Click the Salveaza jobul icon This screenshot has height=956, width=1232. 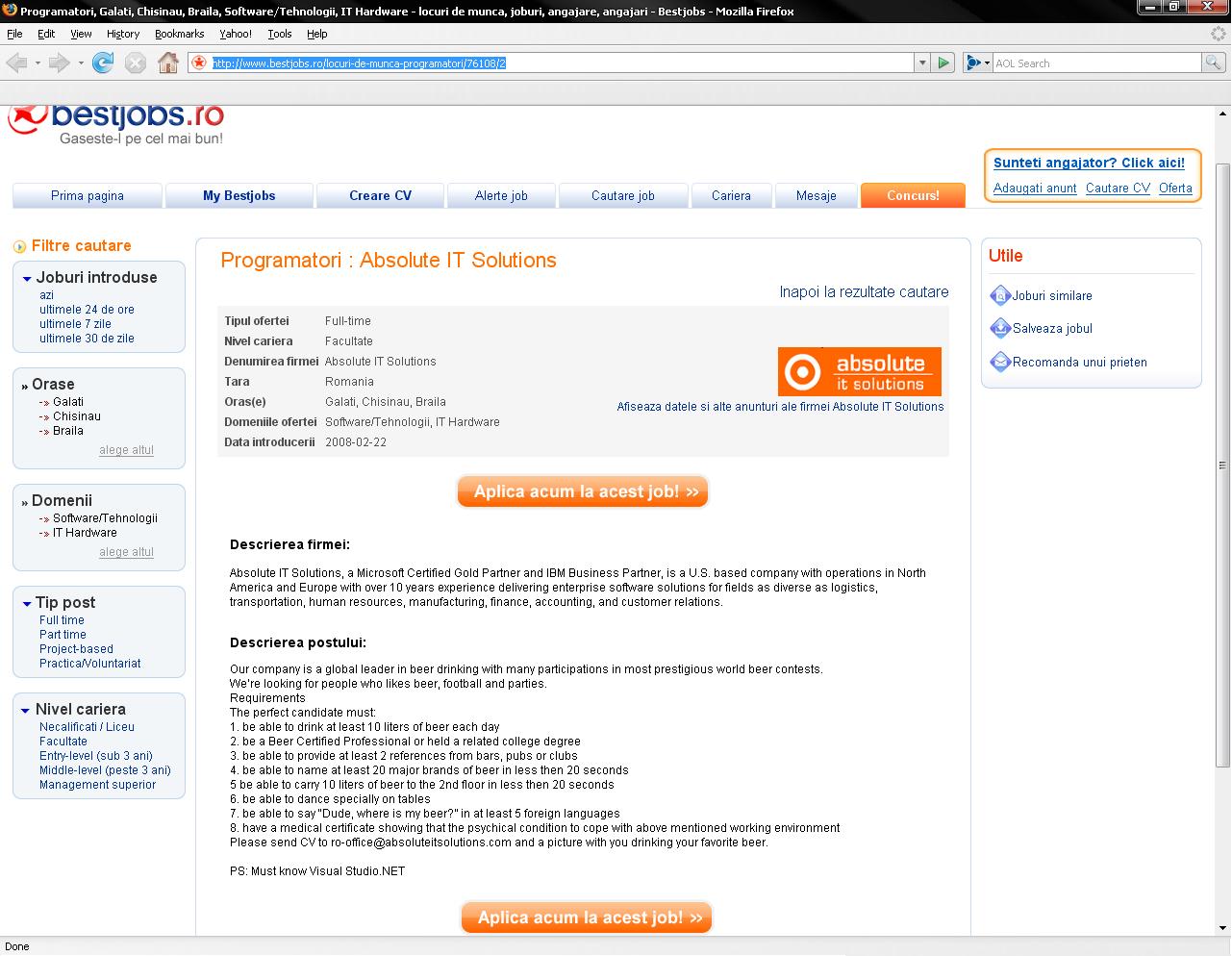click(x=1000, y=328)
